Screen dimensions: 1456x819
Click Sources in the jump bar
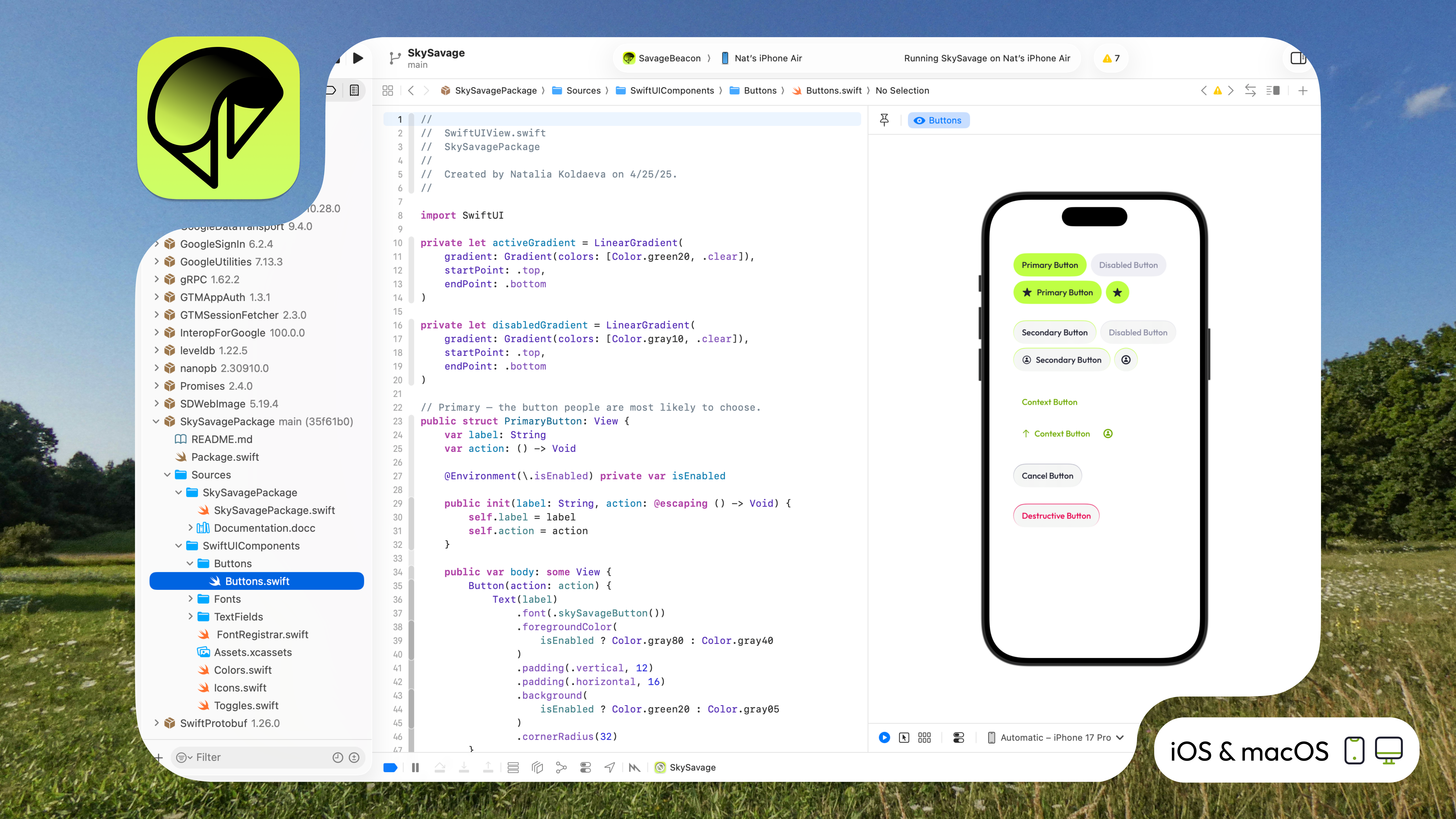click(x=577, y=90)
